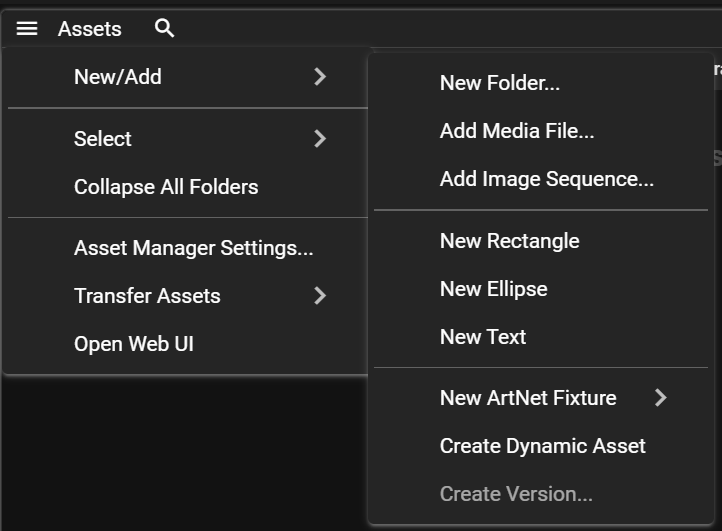Open Asset Manager Settings
The height and width of the screenshot is (531, 722).
[193, 248]
